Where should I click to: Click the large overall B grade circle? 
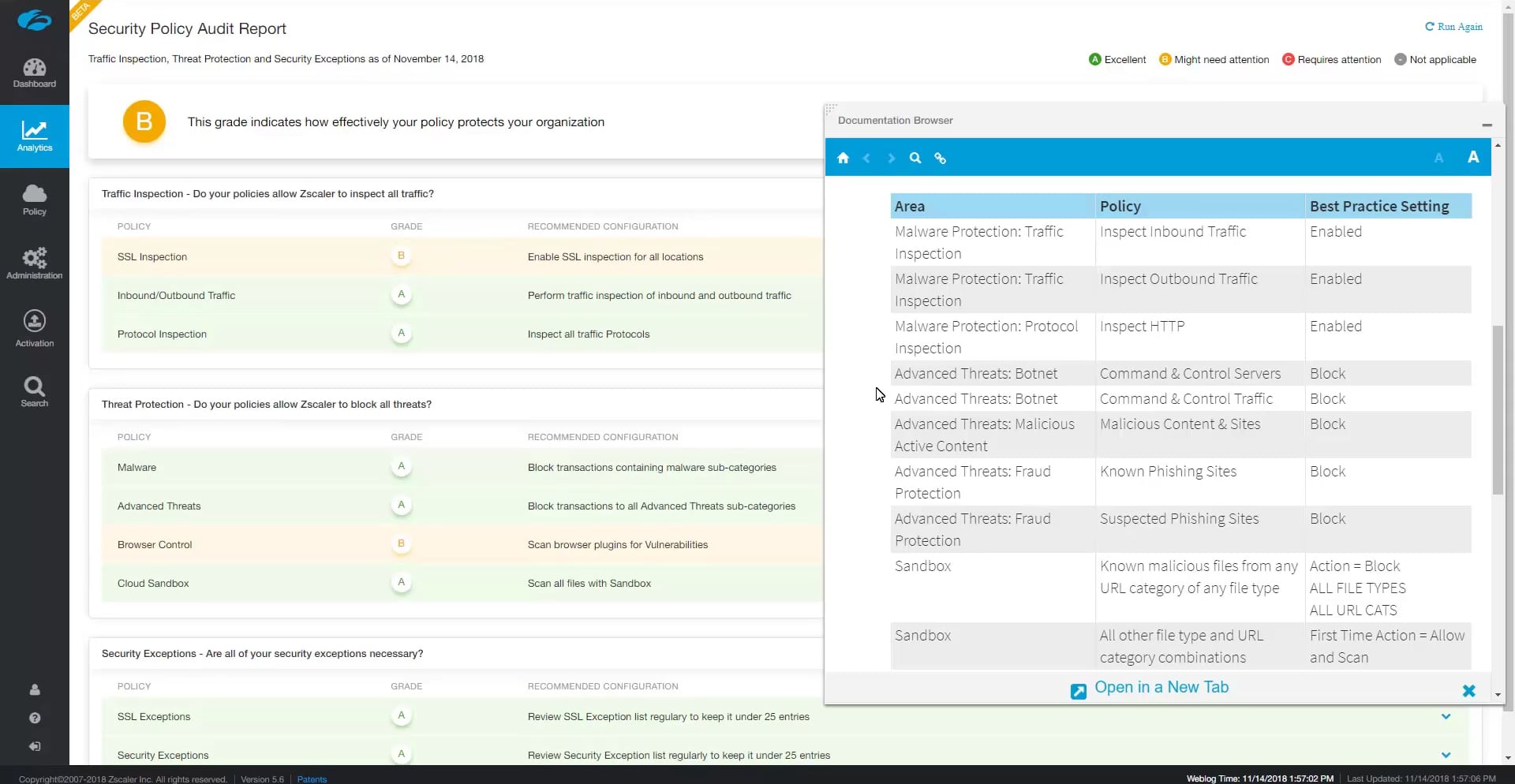(144, 121)
